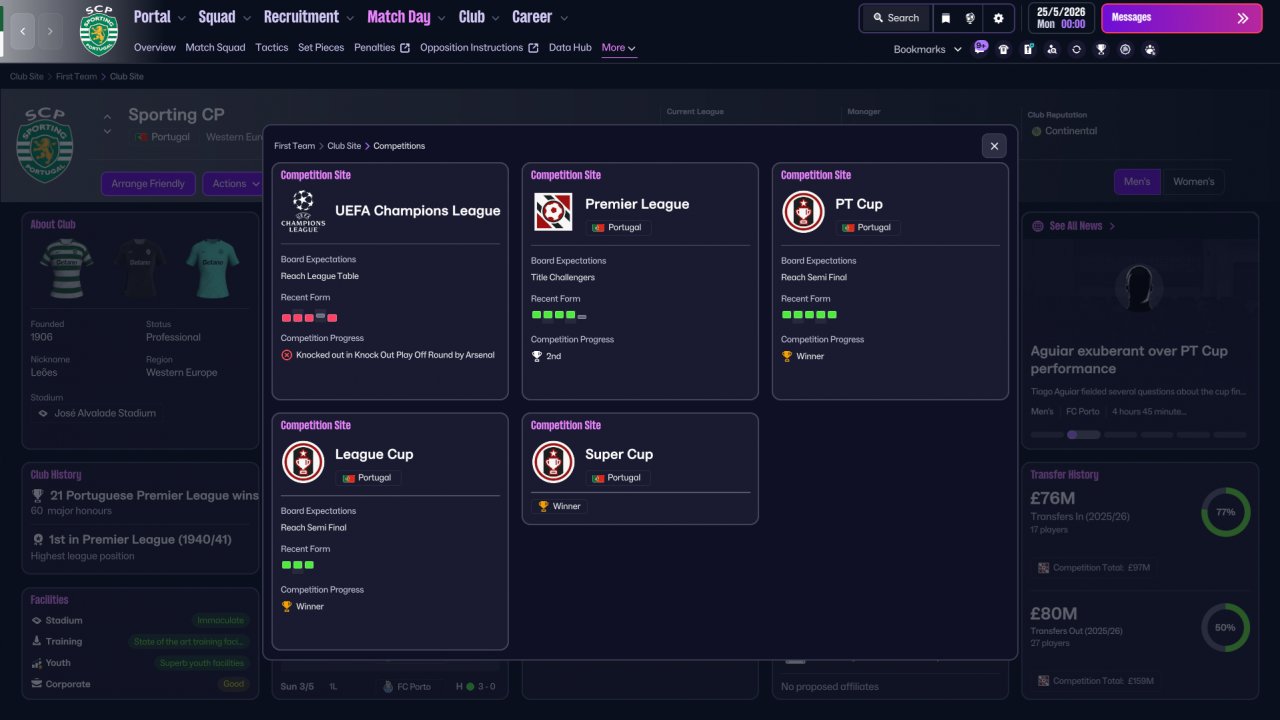
Task: Click the League Cup competition logo
Action: tap(303, 462)
